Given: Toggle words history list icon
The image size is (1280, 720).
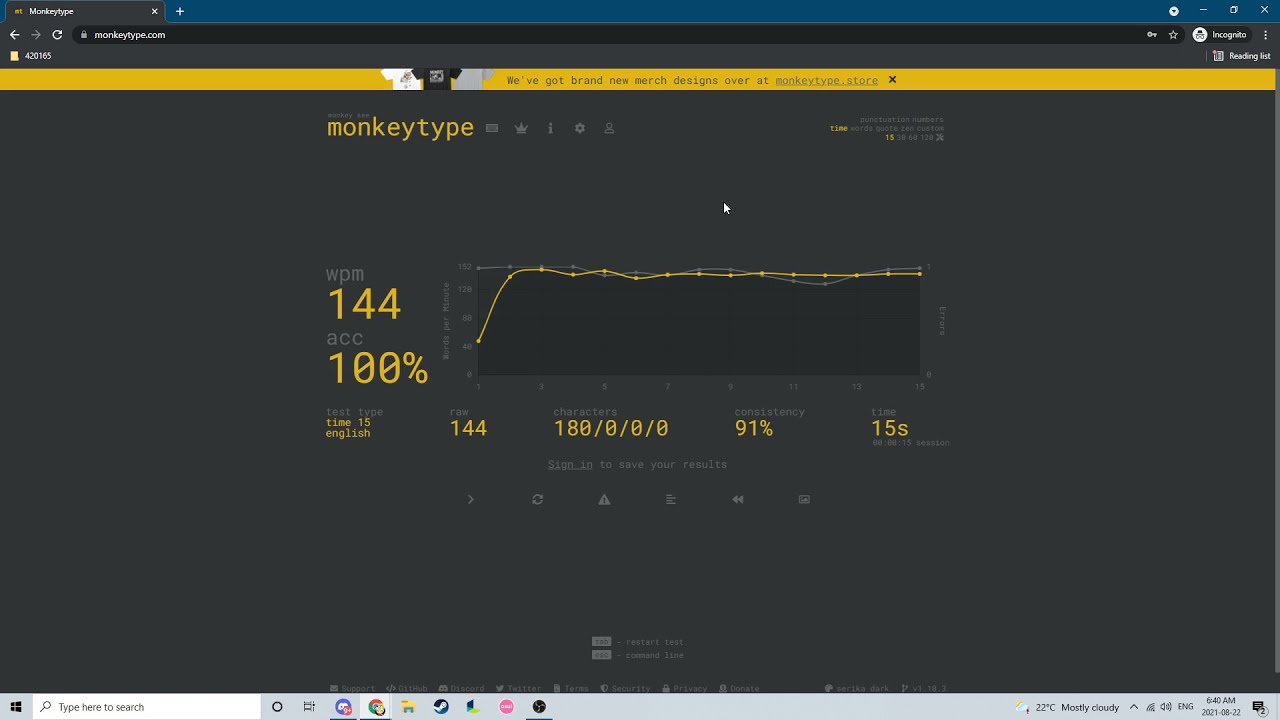Looking at the screenshot, I should coord(671,499).
